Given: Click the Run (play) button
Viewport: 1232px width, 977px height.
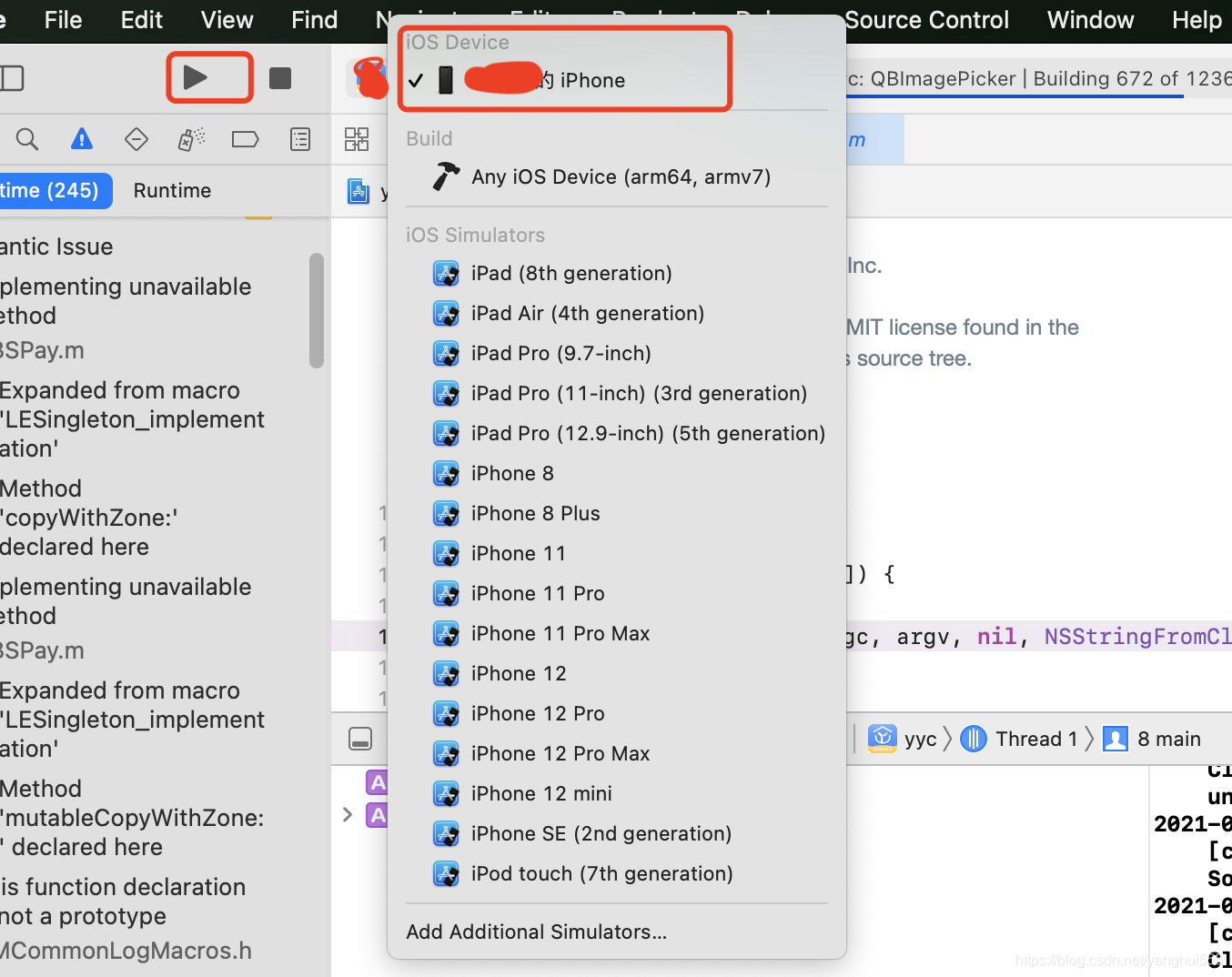Looking at the screenshot, I should [195, 77].
